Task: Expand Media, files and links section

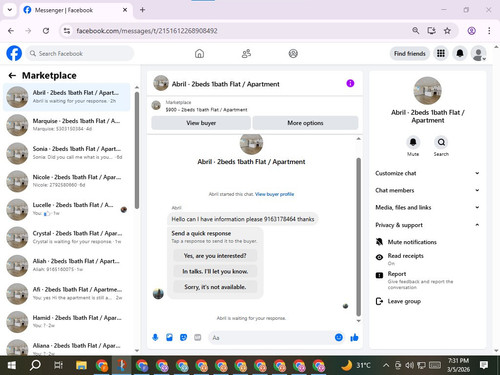Action: click(428, 207)
